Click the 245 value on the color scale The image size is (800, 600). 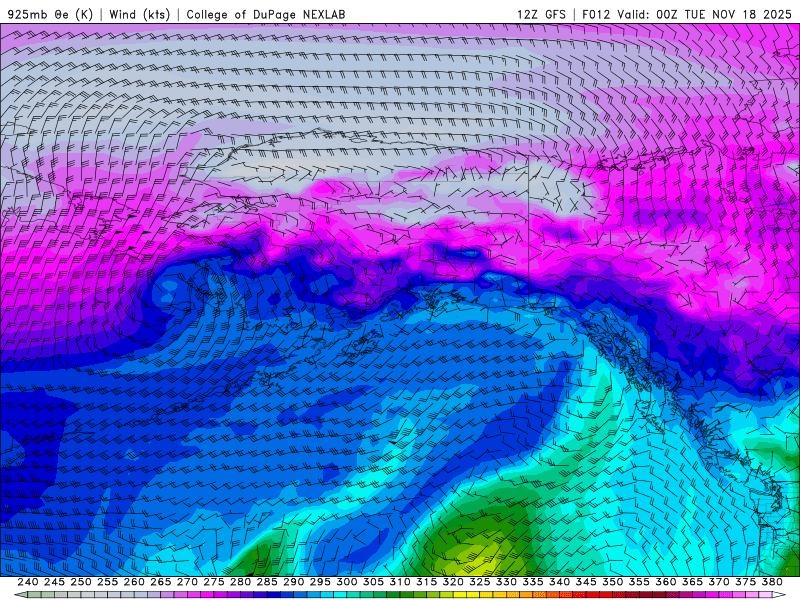pos(54,582)
